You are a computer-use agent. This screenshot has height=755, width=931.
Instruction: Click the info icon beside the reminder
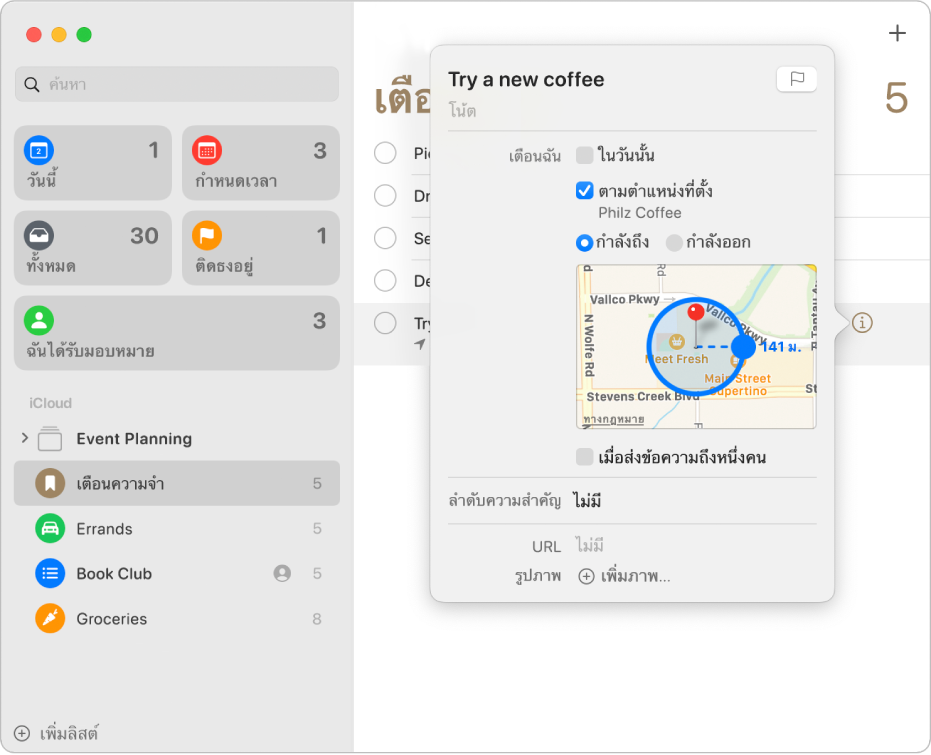coord(862,323)
